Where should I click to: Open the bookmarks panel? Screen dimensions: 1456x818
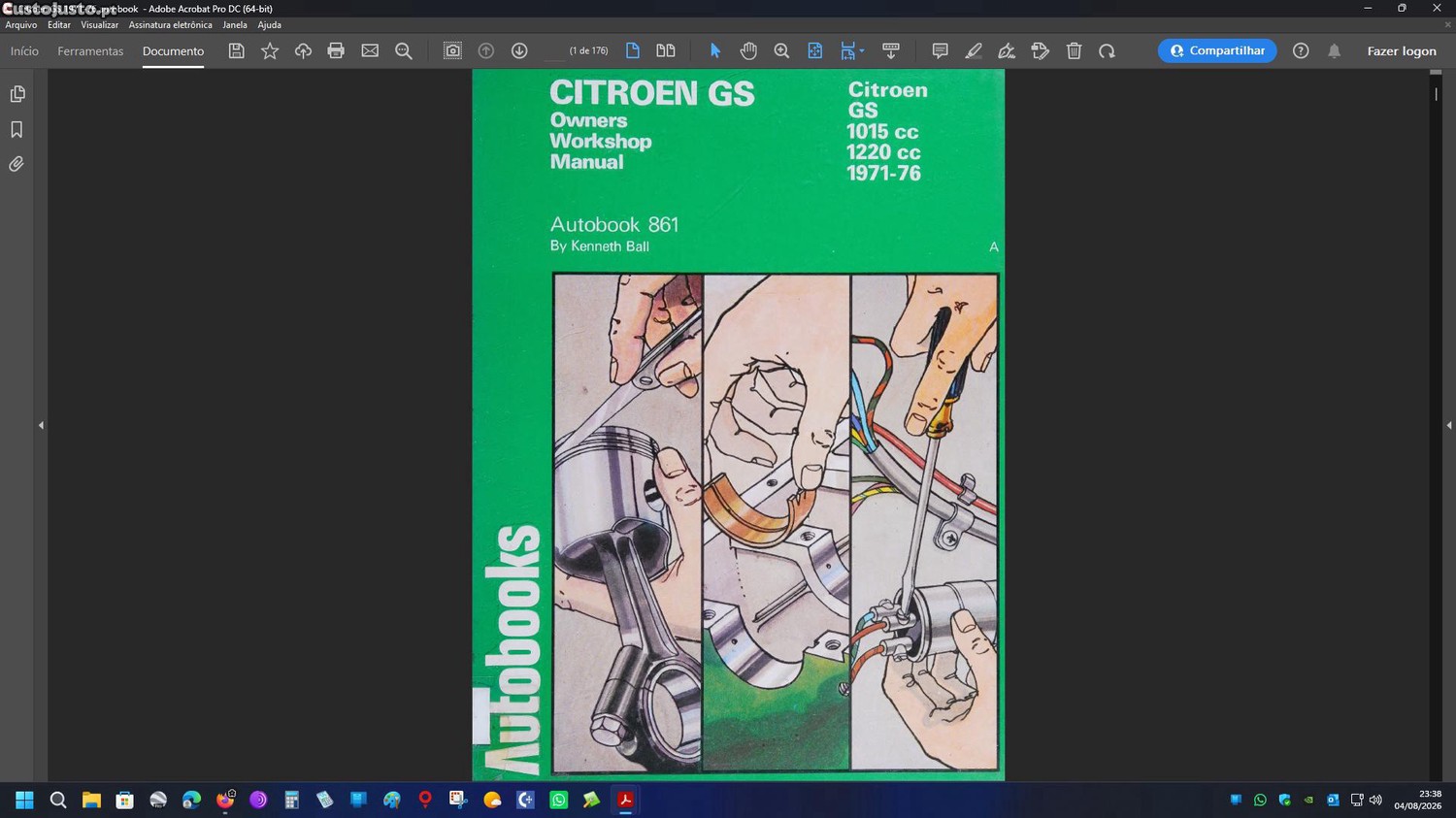[x=17, y=129]
